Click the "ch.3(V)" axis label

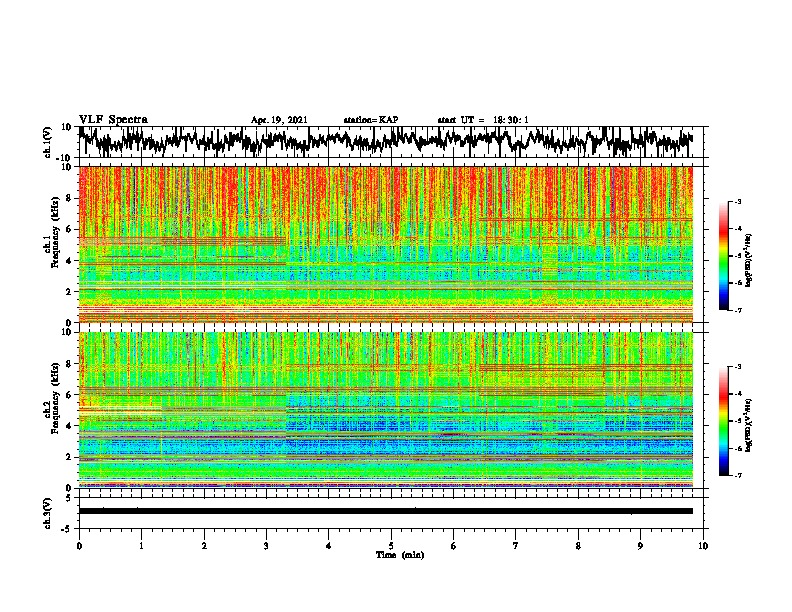(48, 513)
